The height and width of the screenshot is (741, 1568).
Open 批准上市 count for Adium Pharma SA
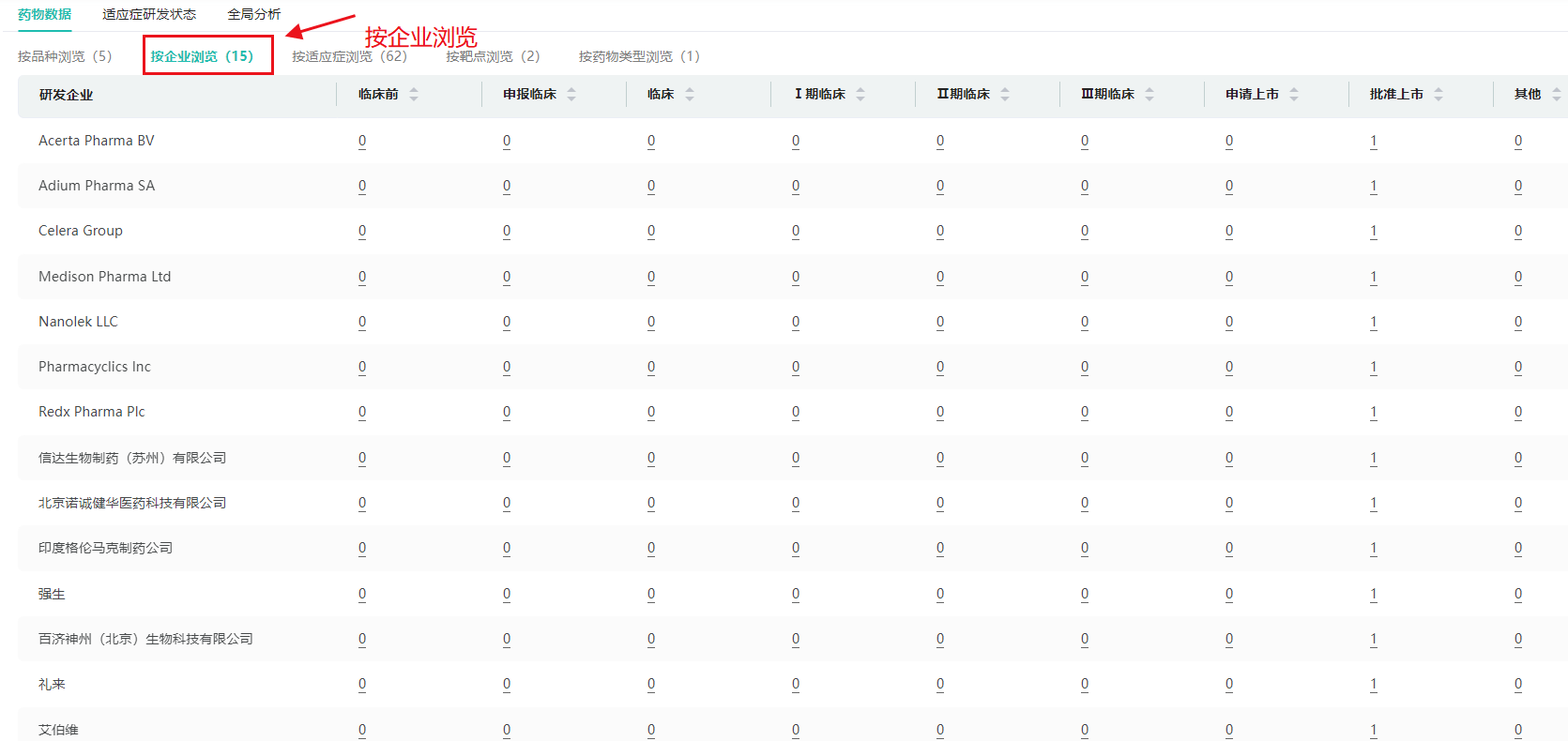[1374, 187]
